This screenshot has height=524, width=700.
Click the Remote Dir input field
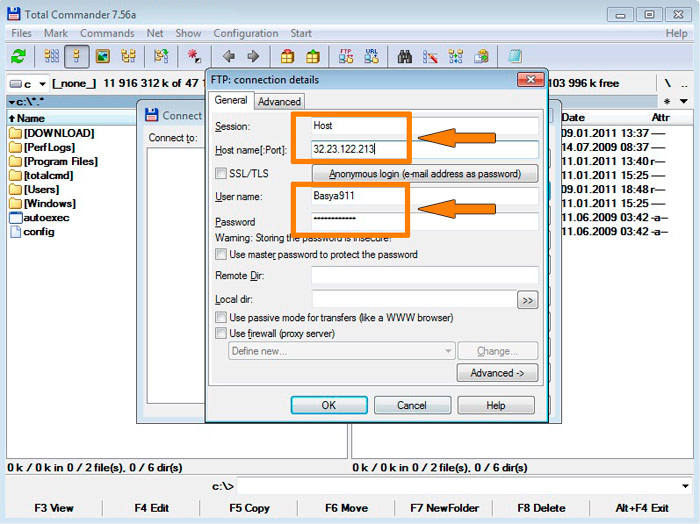[x=424, y=275]
